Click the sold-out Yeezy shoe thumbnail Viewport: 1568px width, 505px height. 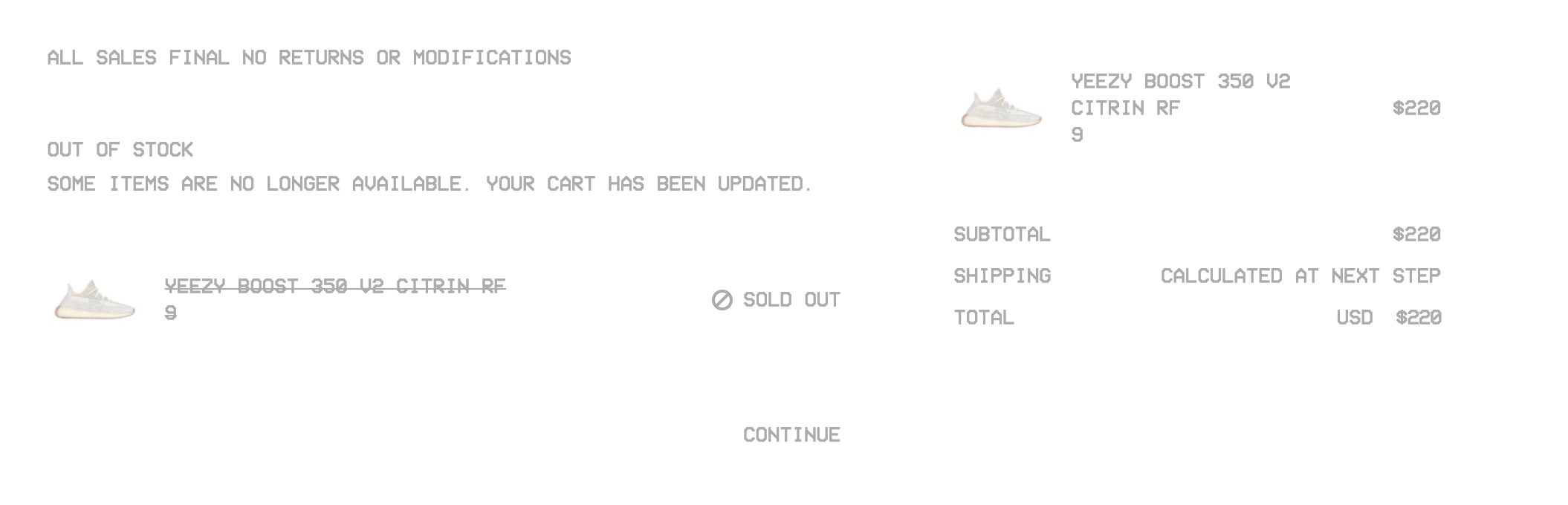tap(94, 299)
